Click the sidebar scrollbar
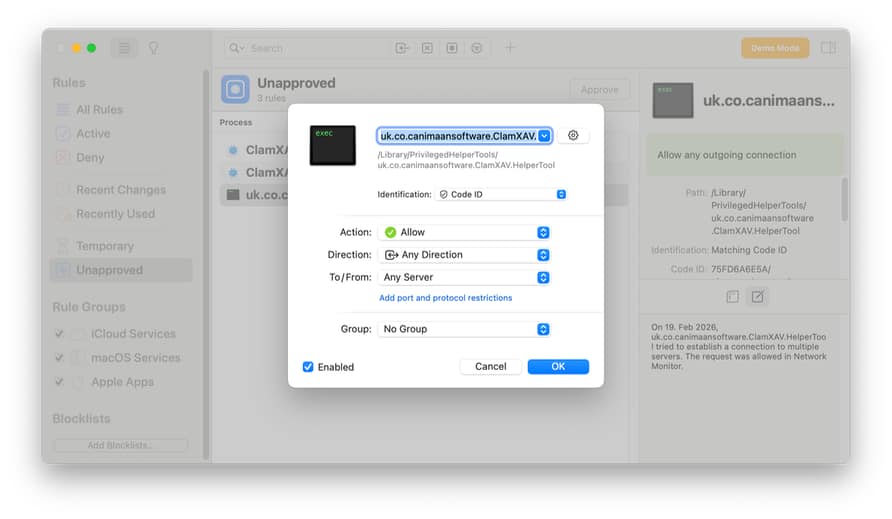 pos(207,265)
